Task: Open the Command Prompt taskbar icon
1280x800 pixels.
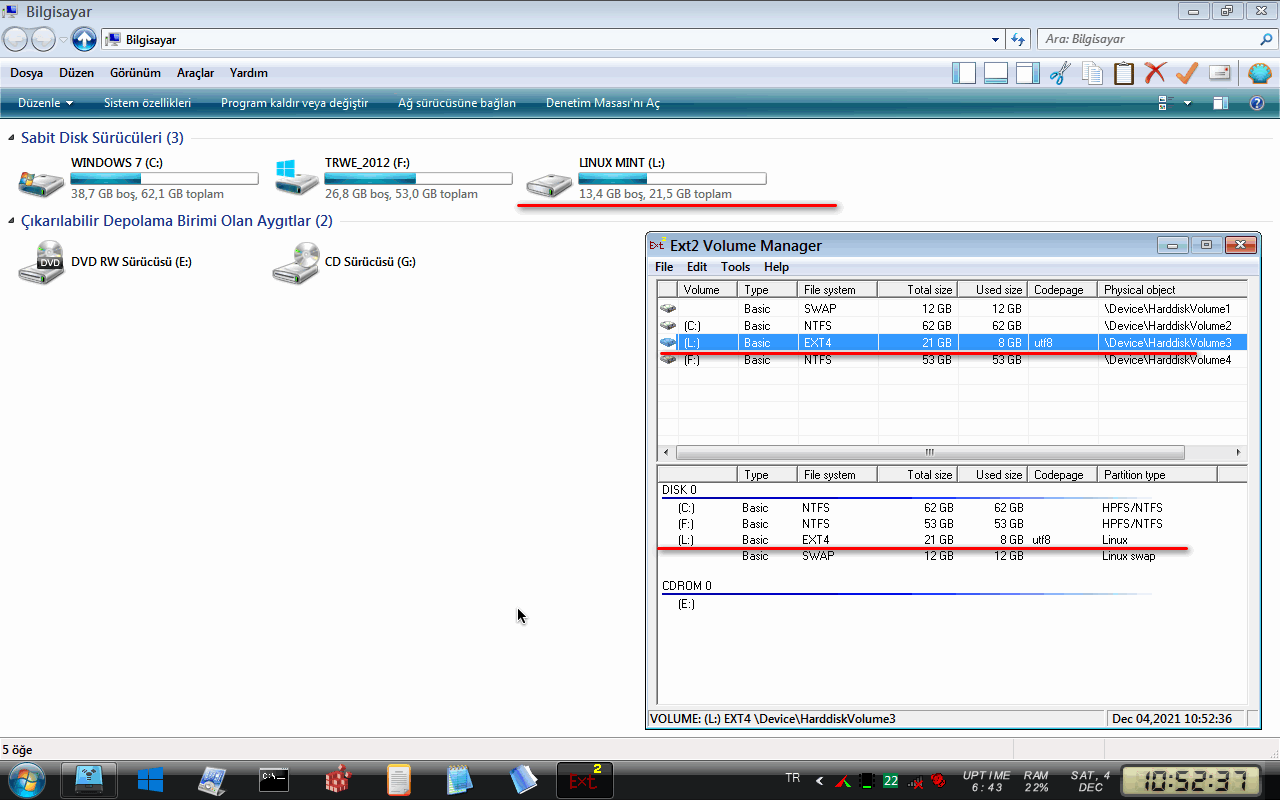Action: [274, 780]
